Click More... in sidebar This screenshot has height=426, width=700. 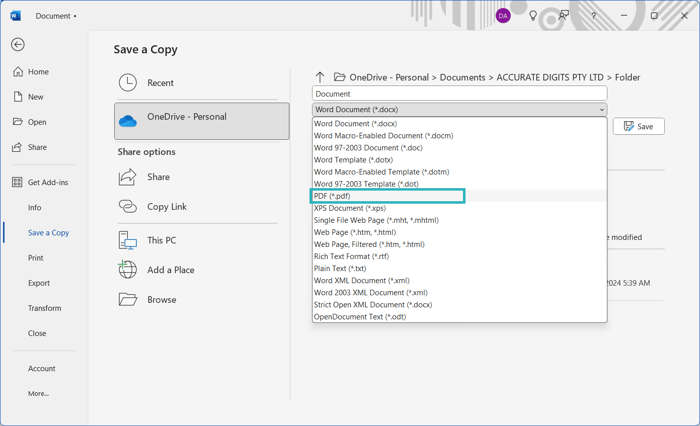point(38,393)
